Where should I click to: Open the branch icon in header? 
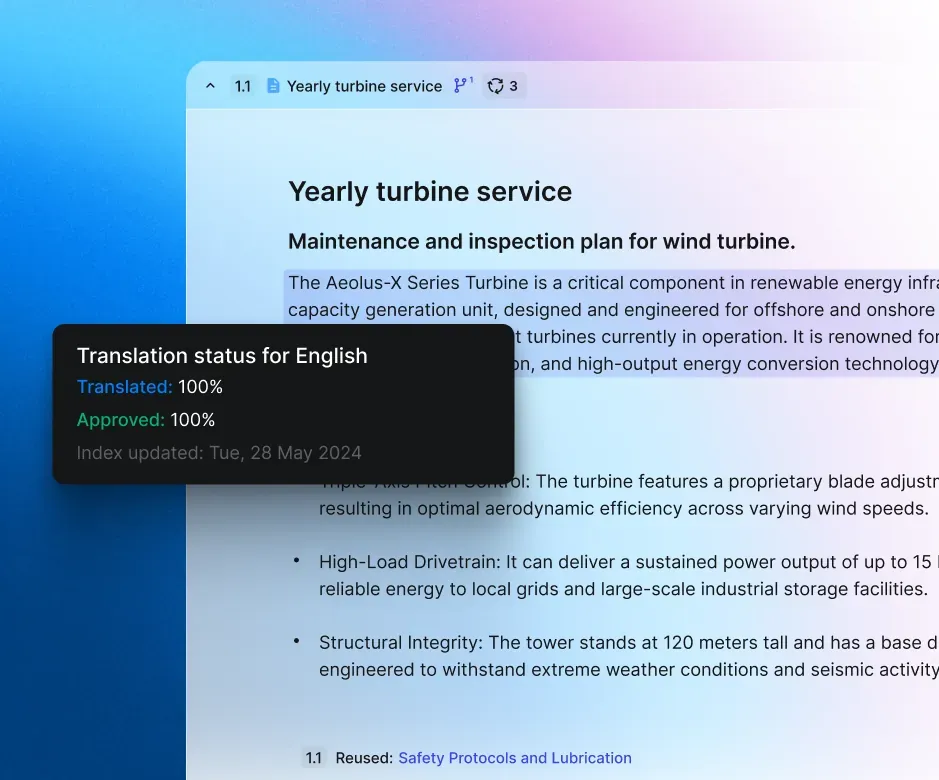click(462, 85)
